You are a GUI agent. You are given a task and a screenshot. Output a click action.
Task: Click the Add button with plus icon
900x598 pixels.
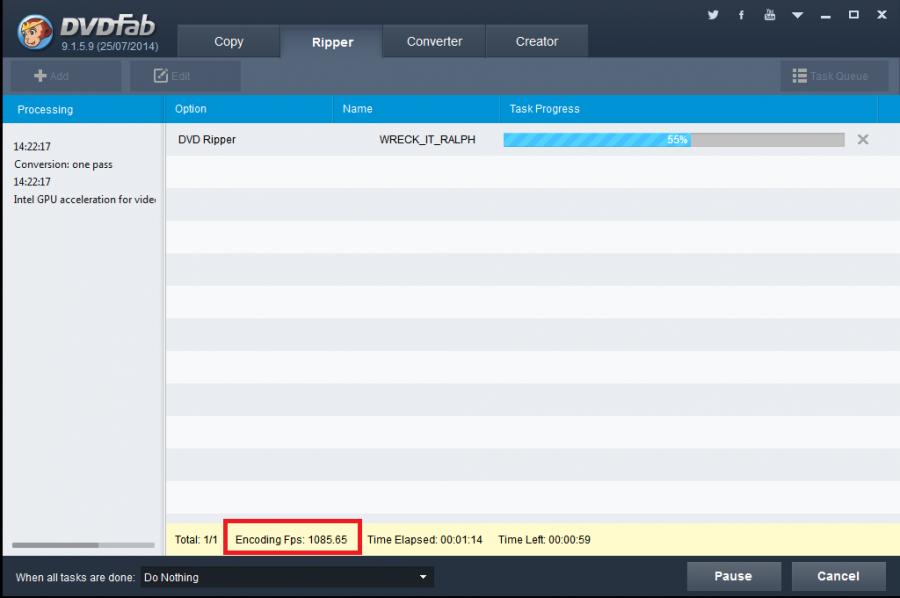(x=65, y=76)
